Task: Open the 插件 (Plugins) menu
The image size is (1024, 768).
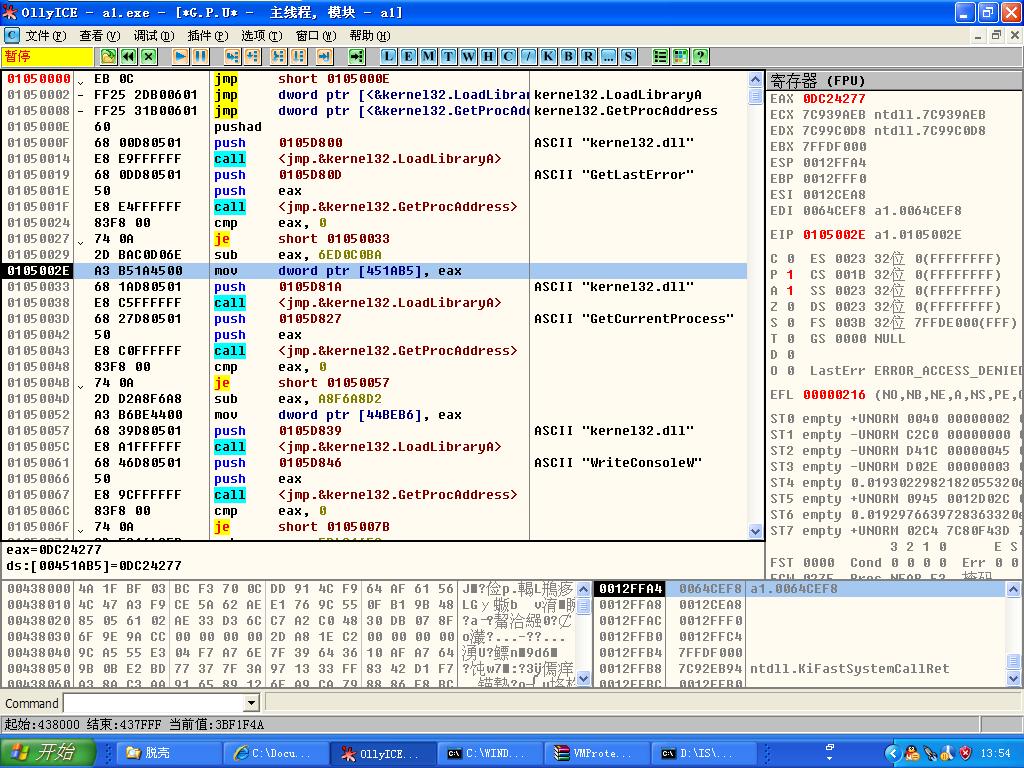Action: [206, 36]
